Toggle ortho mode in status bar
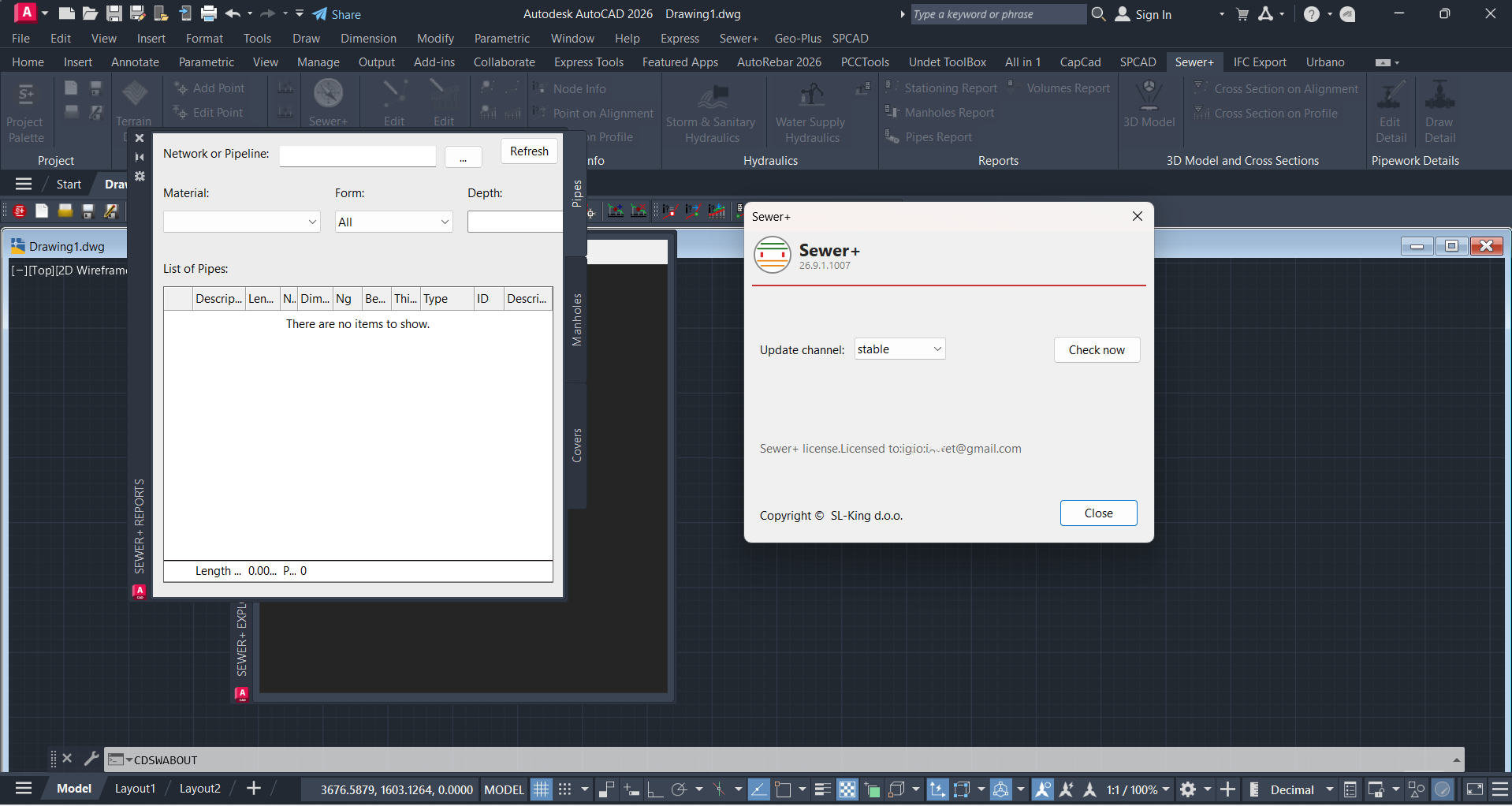Screen dimensions: 1512x806 point(654,789)
